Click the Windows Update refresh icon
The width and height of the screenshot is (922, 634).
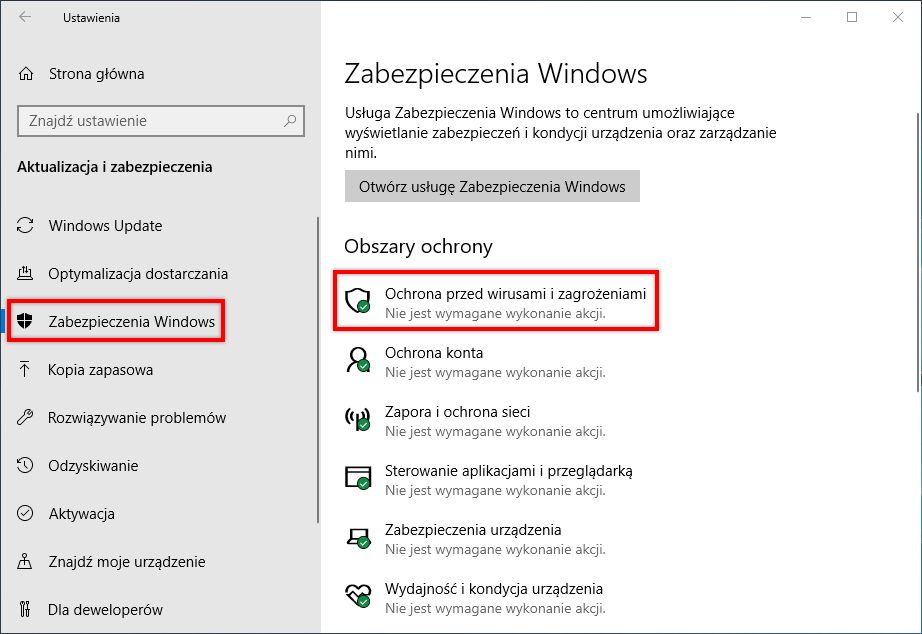[24, 225]
